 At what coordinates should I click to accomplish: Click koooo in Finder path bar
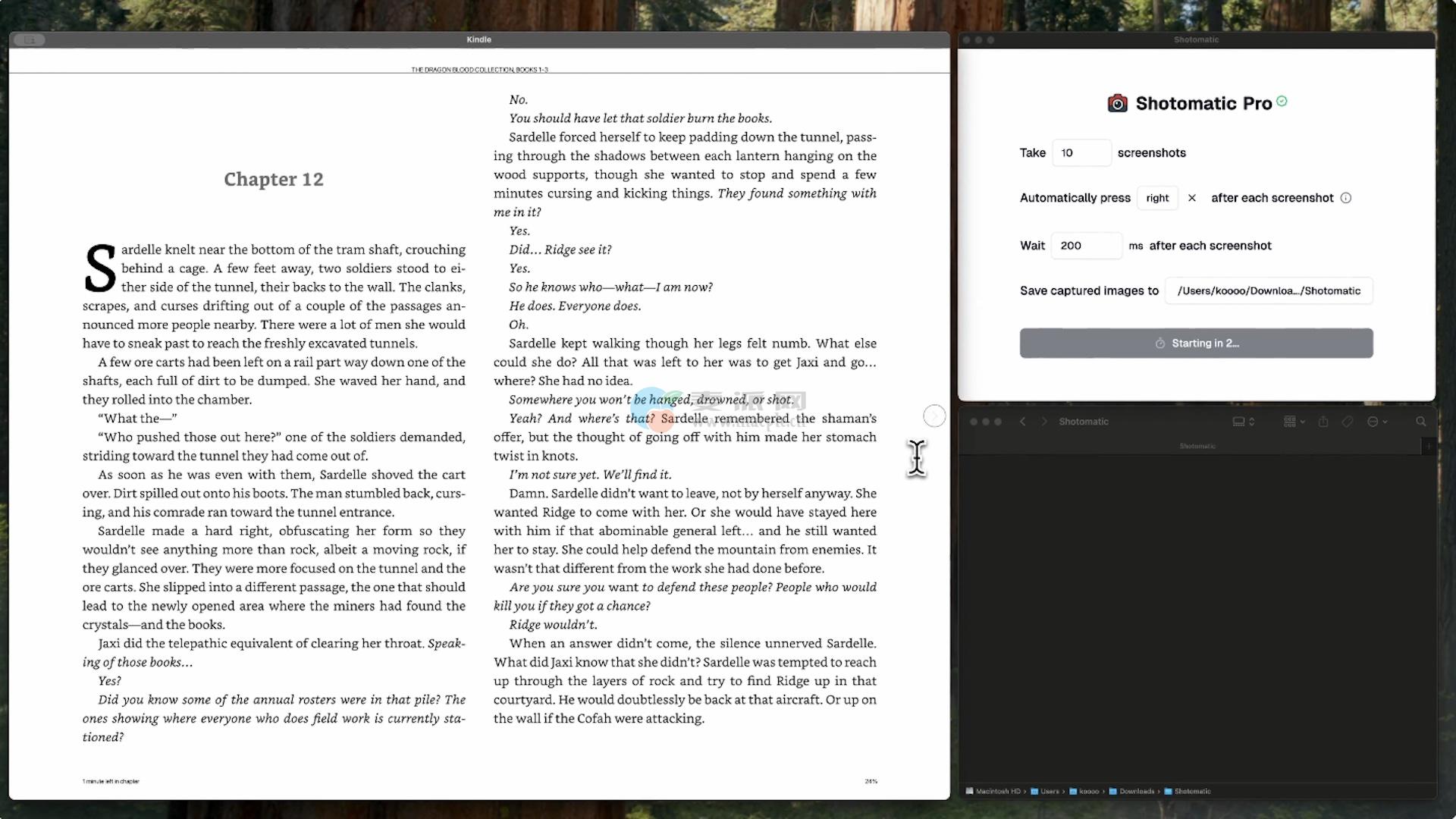[x=1084, y=791]
